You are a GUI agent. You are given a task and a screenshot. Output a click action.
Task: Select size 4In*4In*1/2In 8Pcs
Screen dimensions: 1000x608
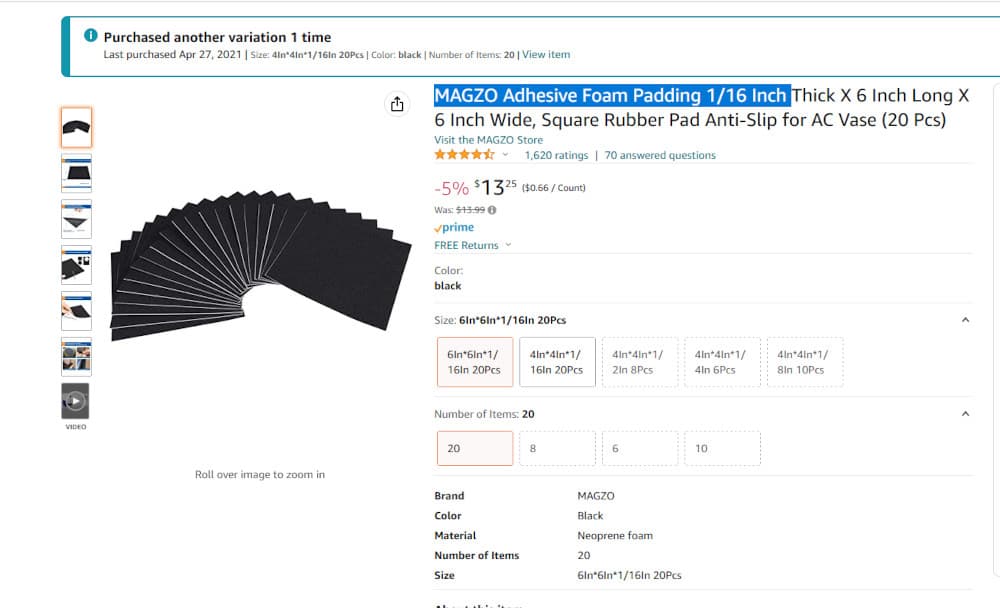tap(640, 362)
